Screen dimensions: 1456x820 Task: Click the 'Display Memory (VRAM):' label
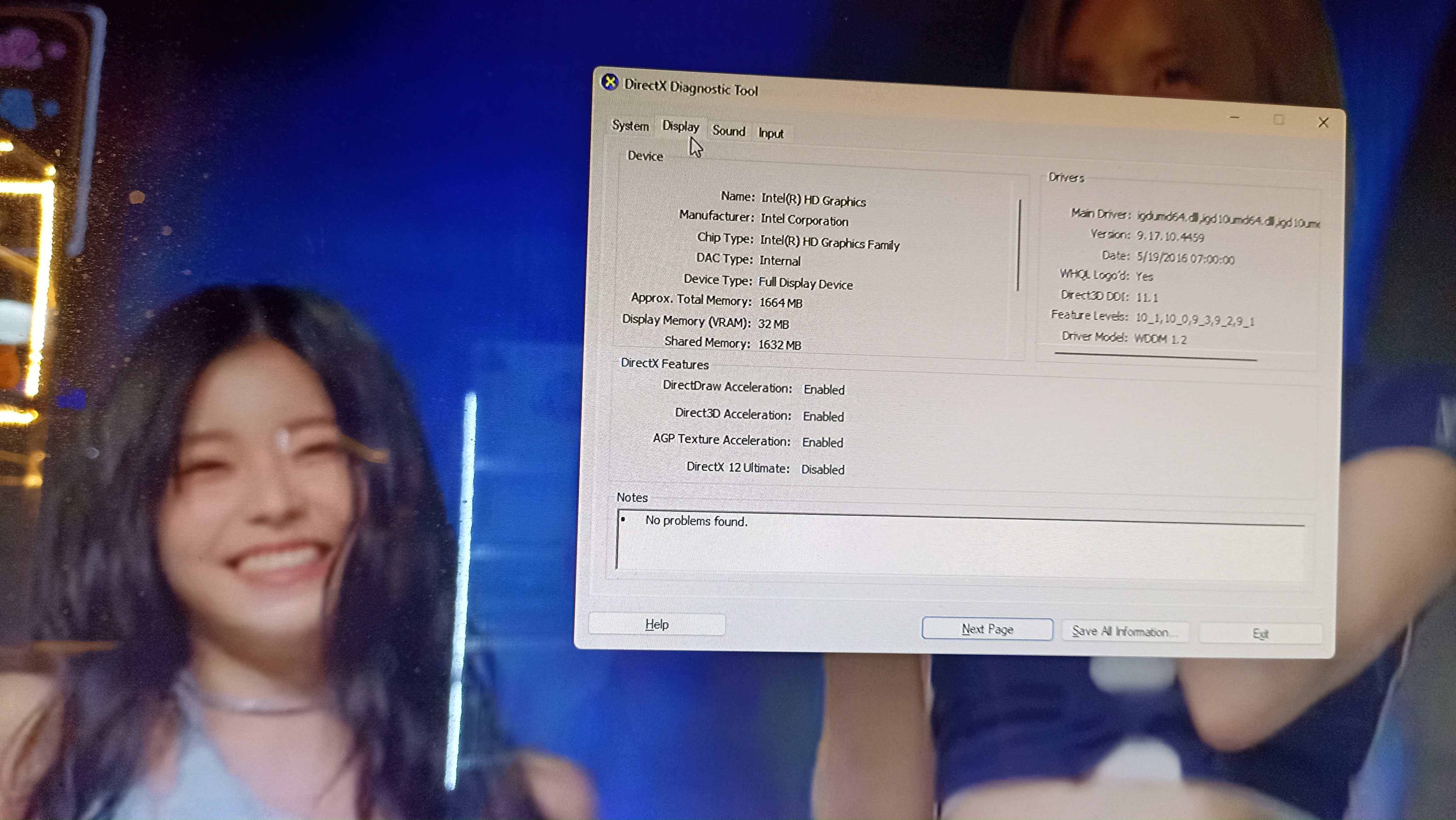coord(686,321)
